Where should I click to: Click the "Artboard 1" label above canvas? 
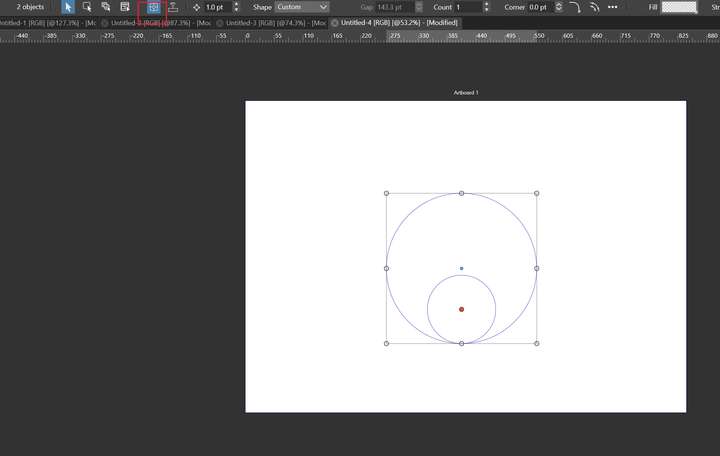click(x=466, y=92)
